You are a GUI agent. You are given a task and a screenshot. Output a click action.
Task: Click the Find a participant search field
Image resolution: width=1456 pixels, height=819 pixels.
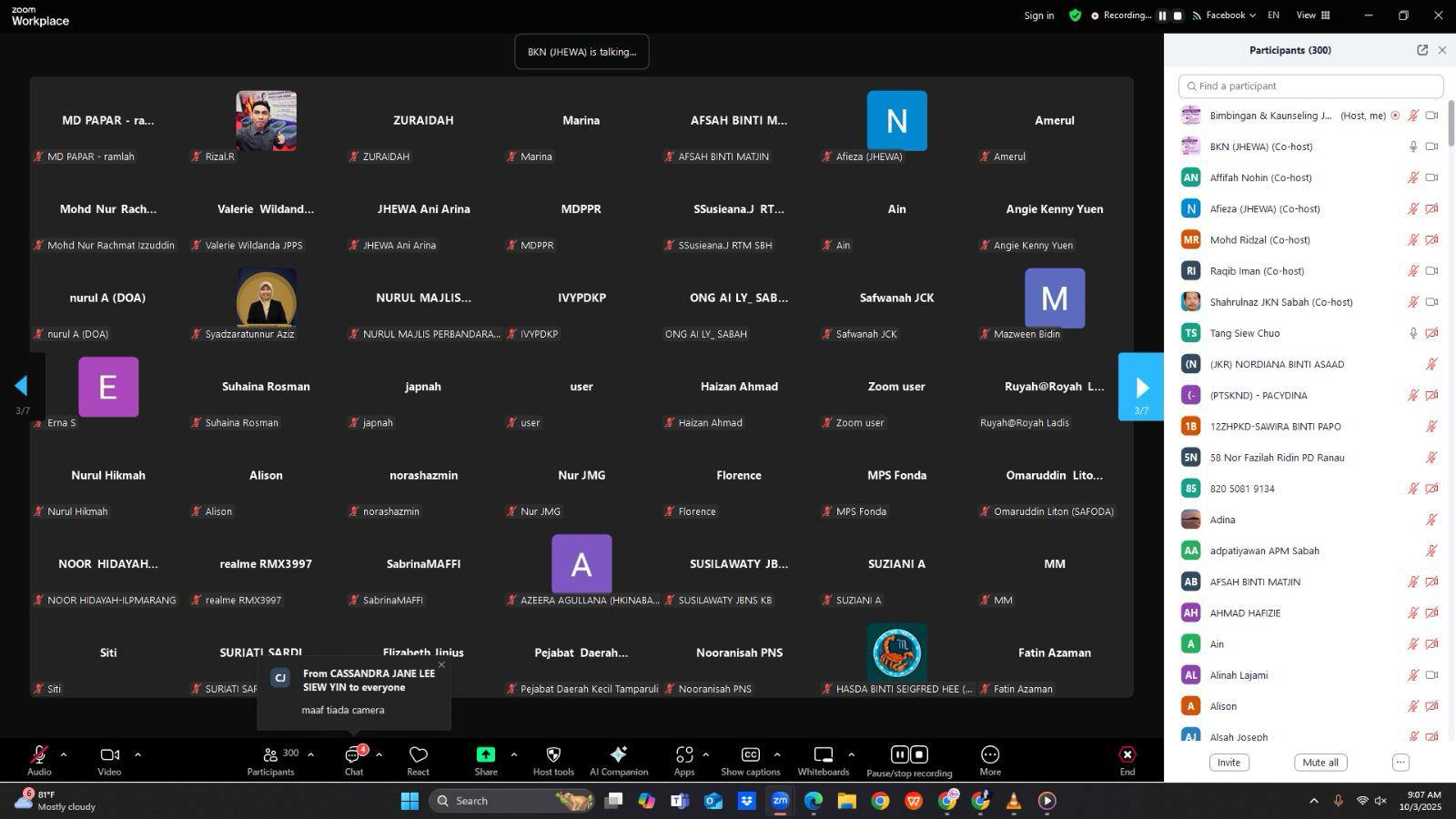tap(1310, 86)
